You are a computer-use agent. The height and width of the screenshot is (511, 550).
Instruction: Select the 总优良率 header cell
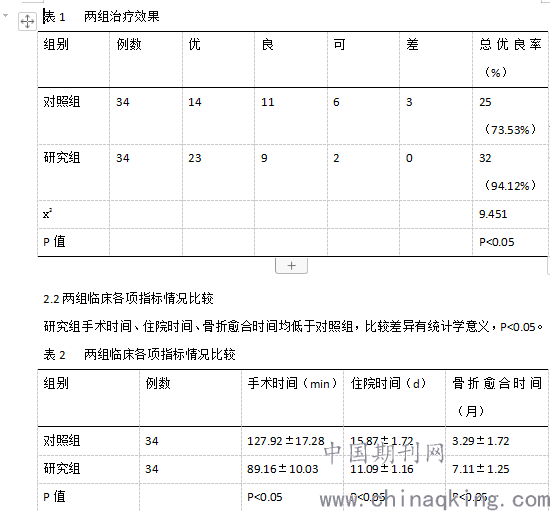click(510, 59)
